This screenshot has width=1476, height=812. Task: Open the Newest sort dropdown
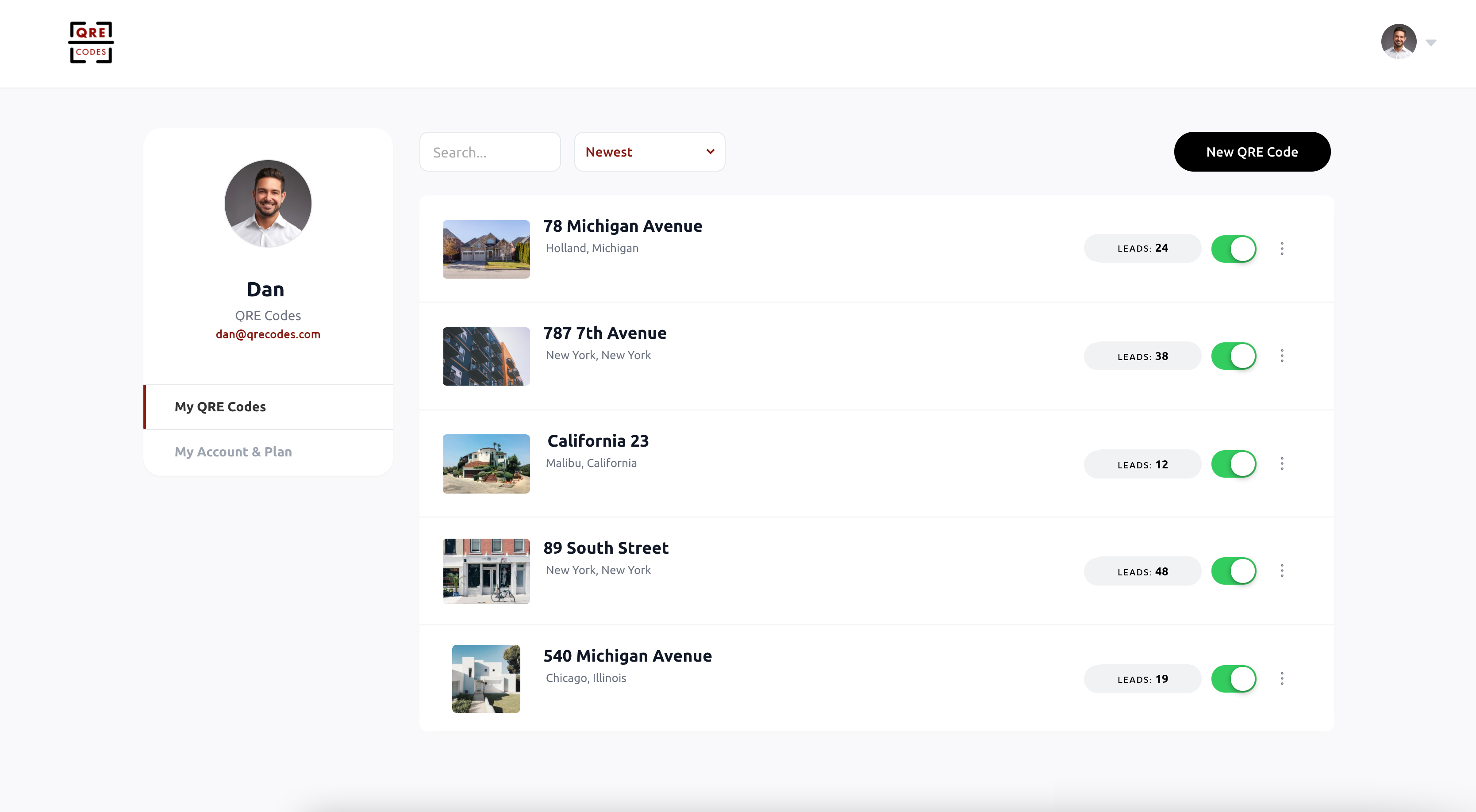[x=649, y=152]
